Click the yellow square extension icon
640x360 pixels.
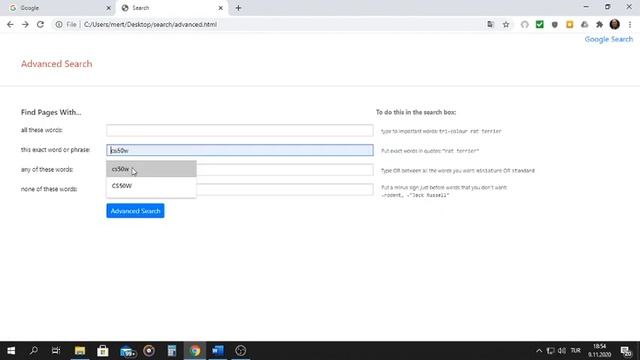[x=569, y=24]
